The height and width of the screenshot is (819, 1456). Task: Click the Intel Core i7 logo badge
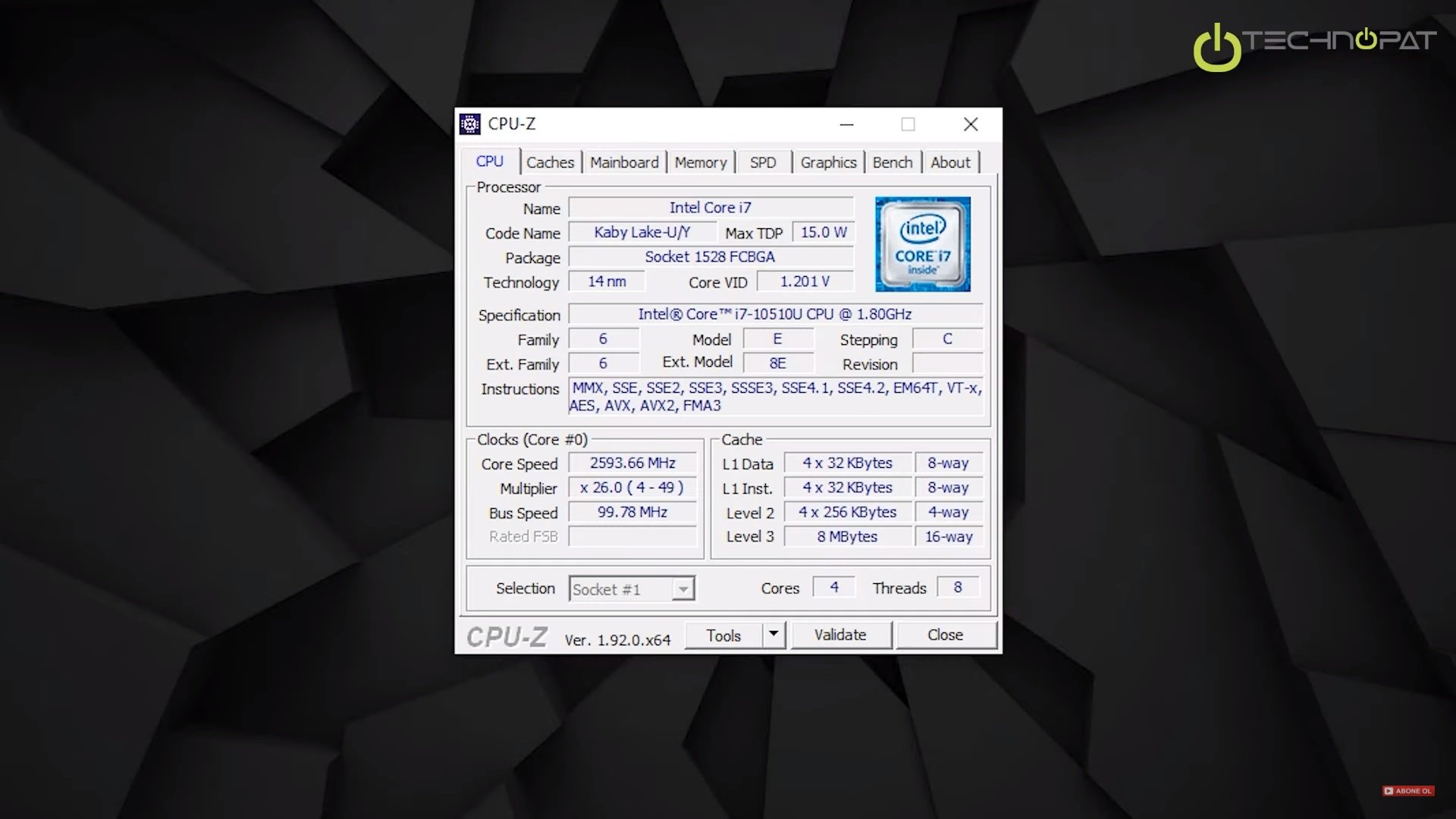pyautogui.click(x=922, y=244)
